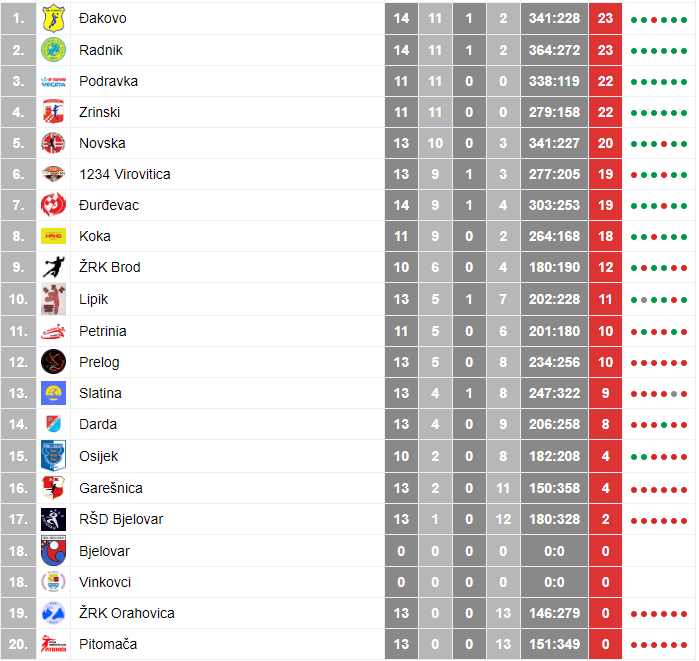The width and height of the screenshot is (699, 661).
Task: Select the Zrinski club crest
Action: pyautogui.click(x=53, y=112)
